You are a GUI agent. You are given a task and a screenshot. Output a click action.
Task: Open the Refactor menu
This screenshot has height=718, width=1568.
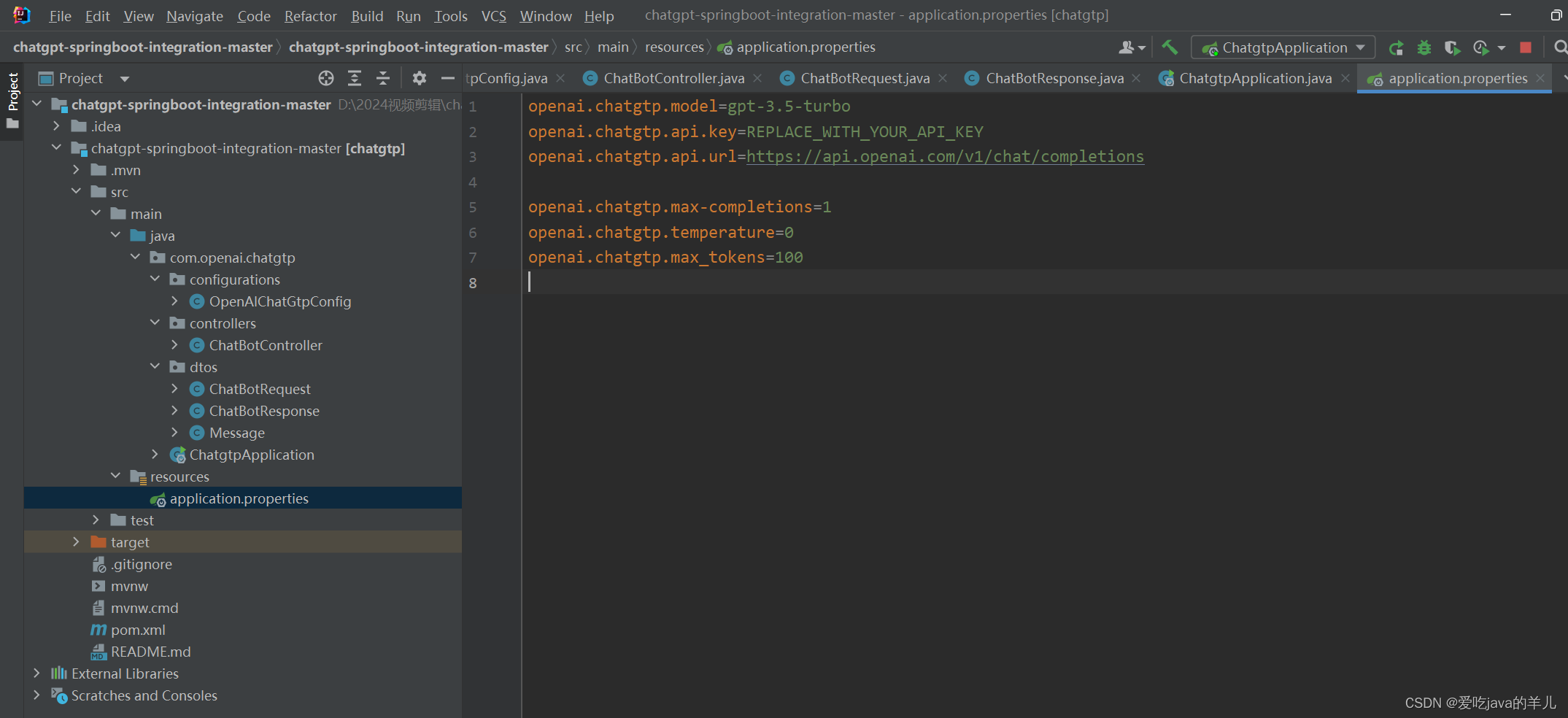tap(310, 15)
